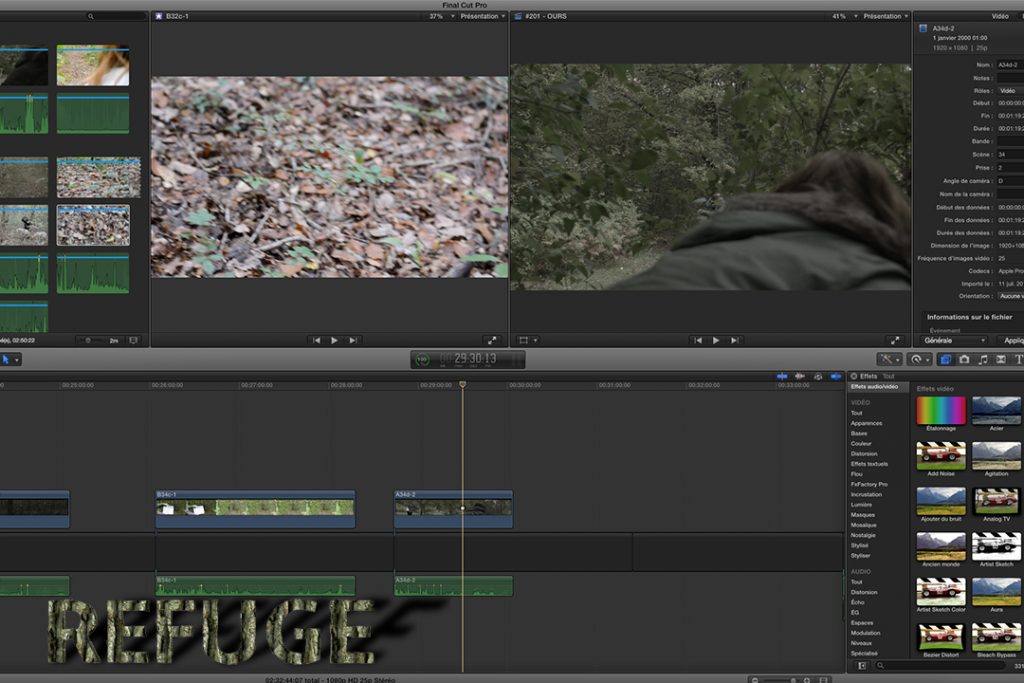Open the Photos browser camera icon

tap(963, 359)
